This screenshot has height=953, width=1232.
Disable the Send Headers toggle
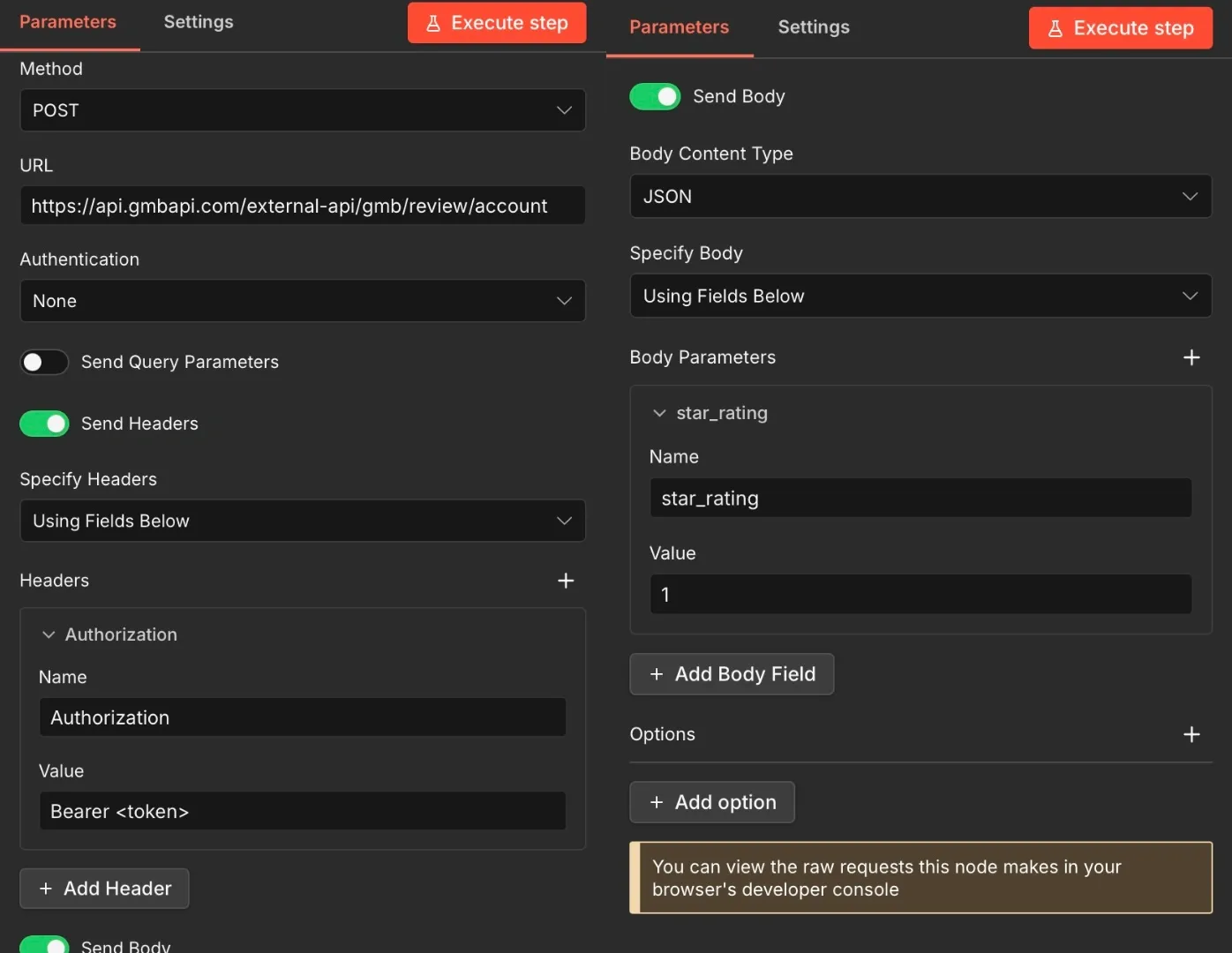tap(44, 424)
